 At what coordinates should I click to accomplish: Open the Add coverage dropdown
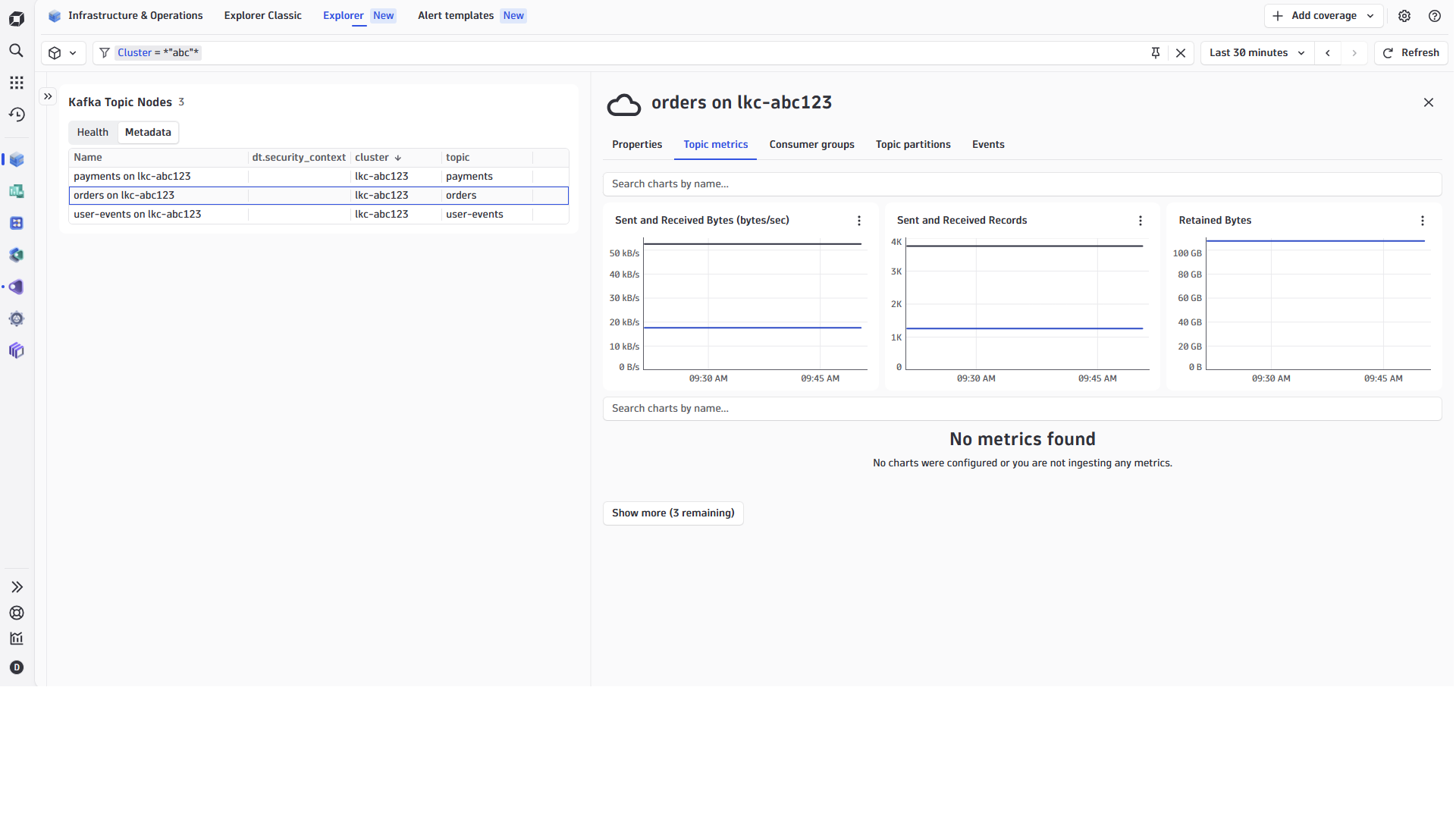point(1323,16)
